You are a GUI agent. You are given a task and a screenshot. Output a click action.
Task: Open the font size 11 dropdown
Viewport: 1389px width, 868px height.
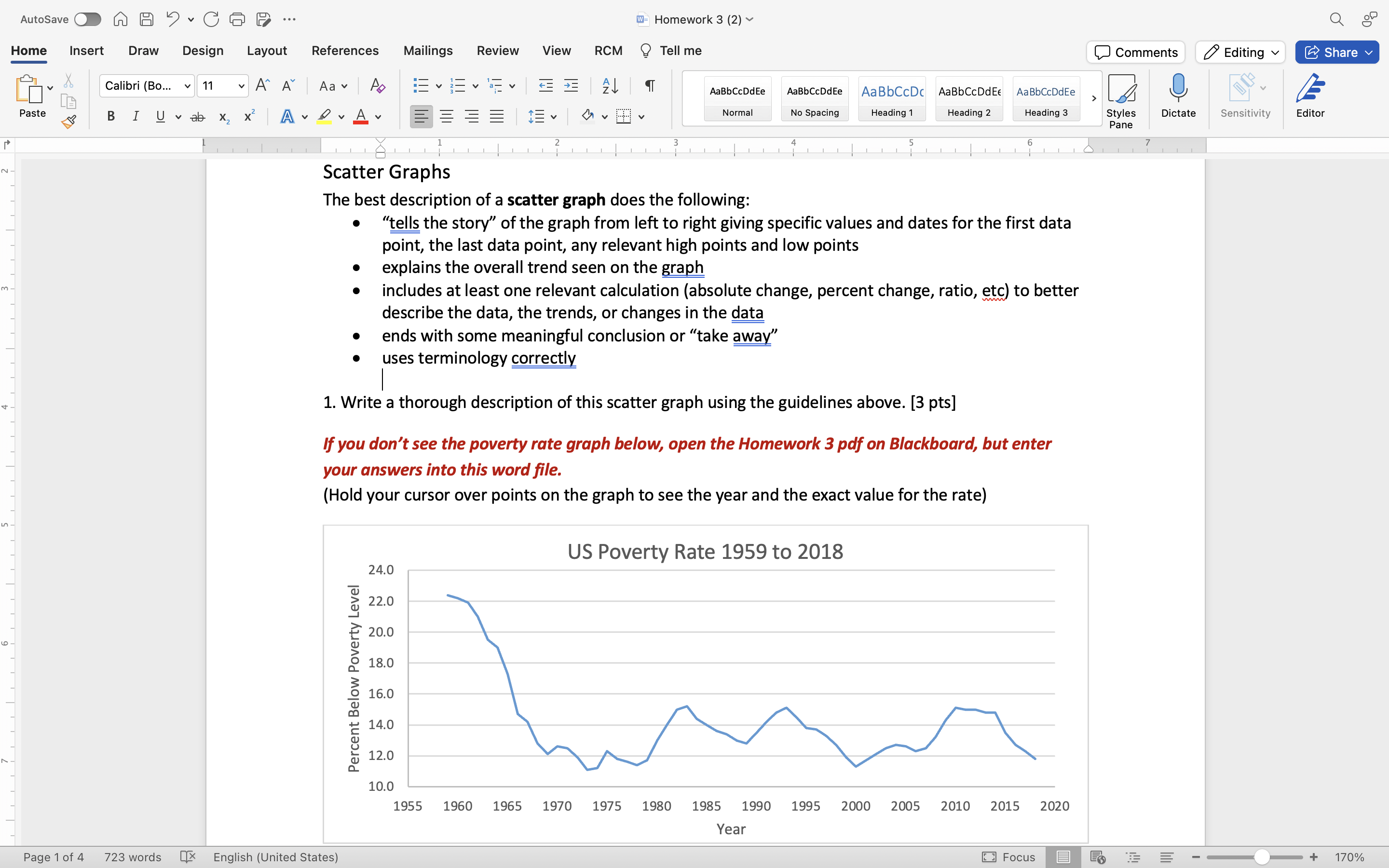[242, 86]
